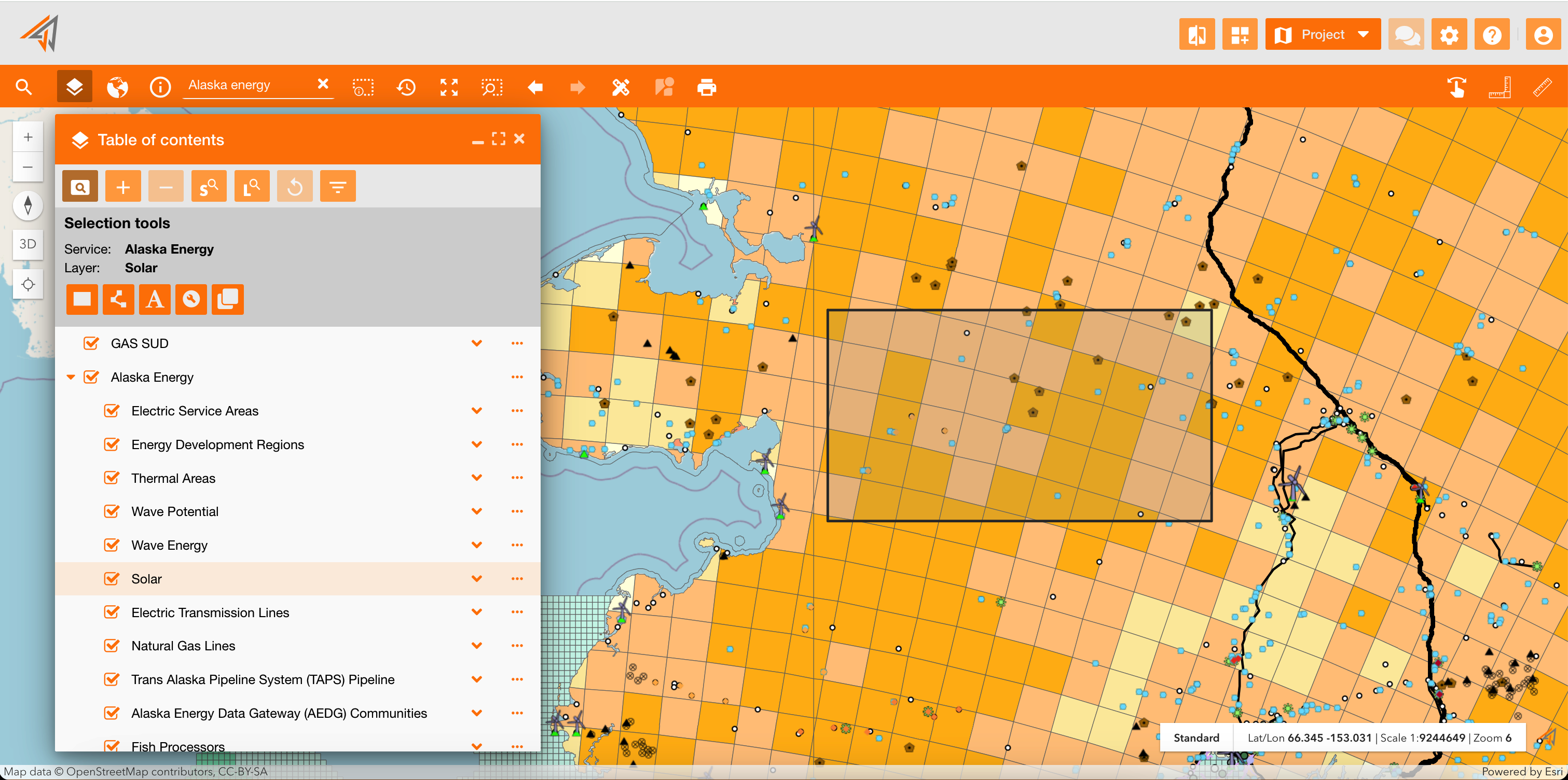Expand Thermal Areas legend chevron
This screenshot has height=780, width=1568.
click(477, 478)
